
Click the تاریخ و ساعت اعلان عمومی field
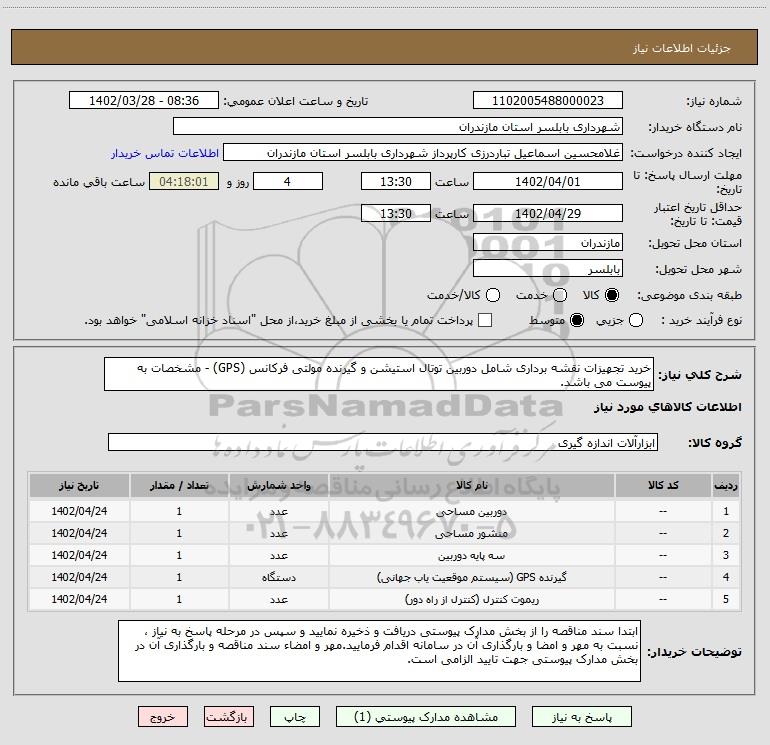point(144,100)
